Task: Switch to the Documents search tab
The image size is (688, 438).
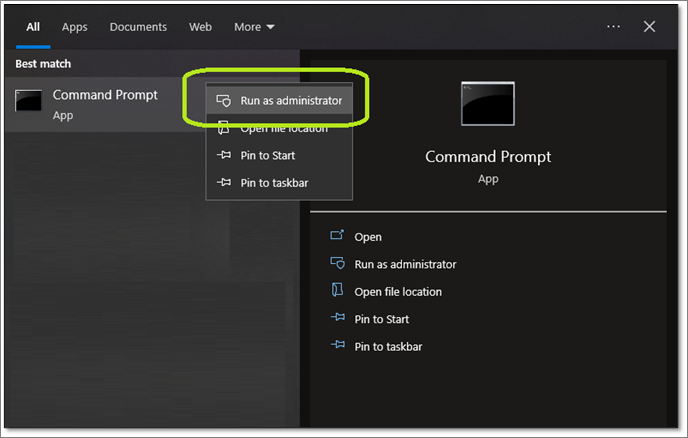Action: (x=138, y=27)
